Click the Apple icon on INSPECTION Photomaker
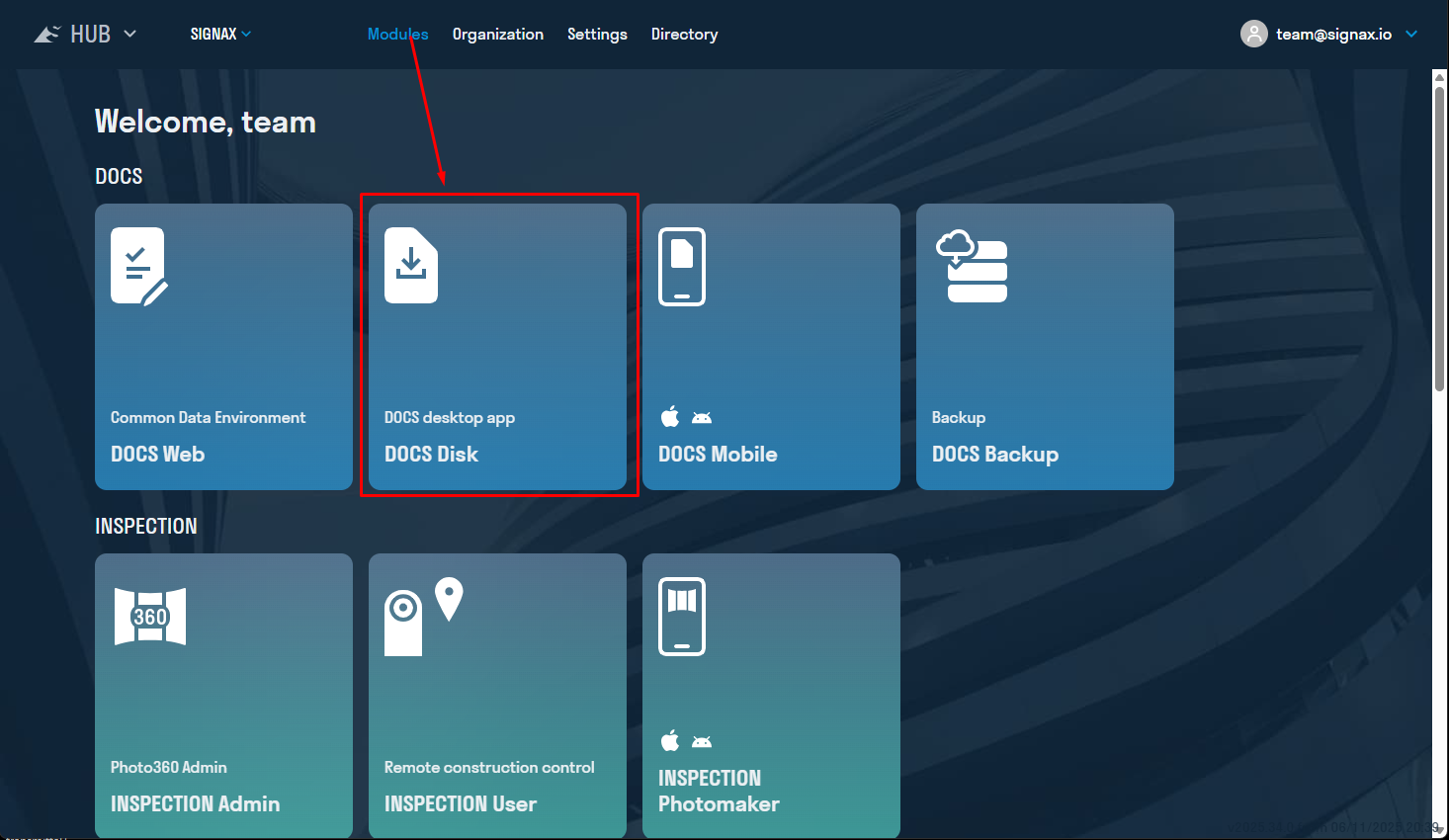The height and width of the screenshot is (840, 1449). 670,740
